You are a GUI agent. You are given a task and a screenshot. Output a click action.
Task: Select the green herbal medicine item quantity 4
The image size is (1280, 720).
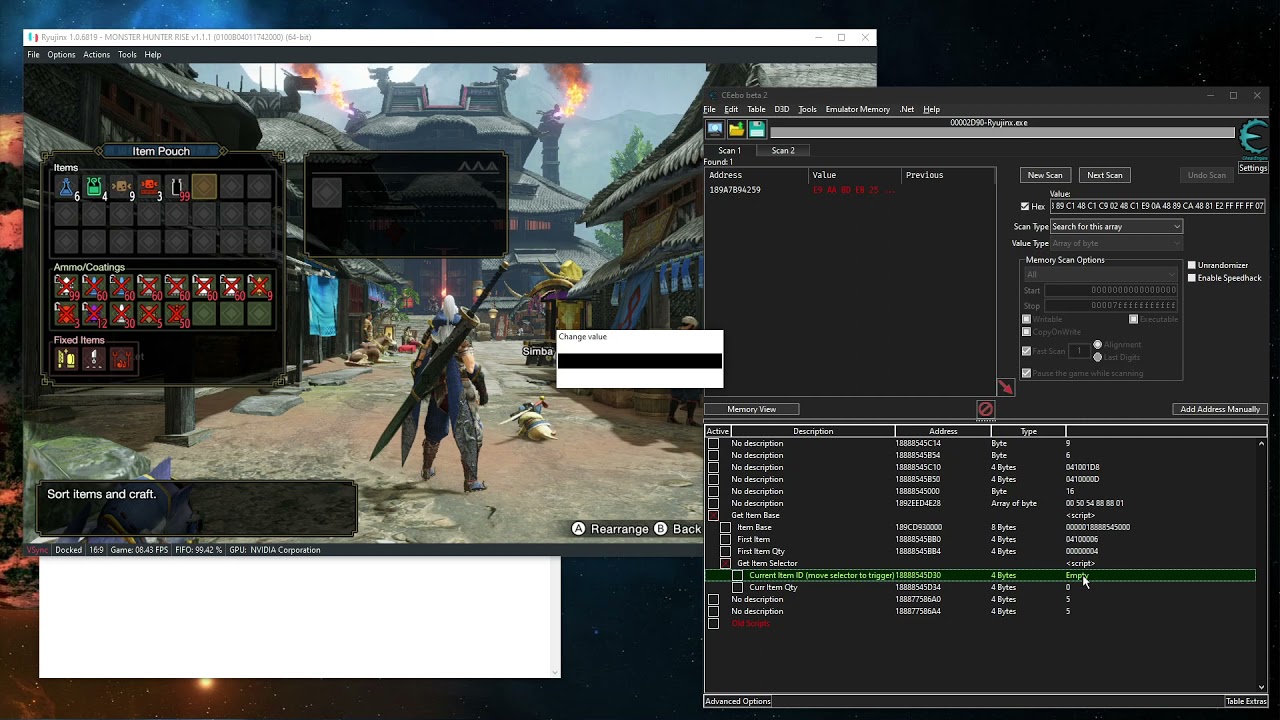click(94, 187)
